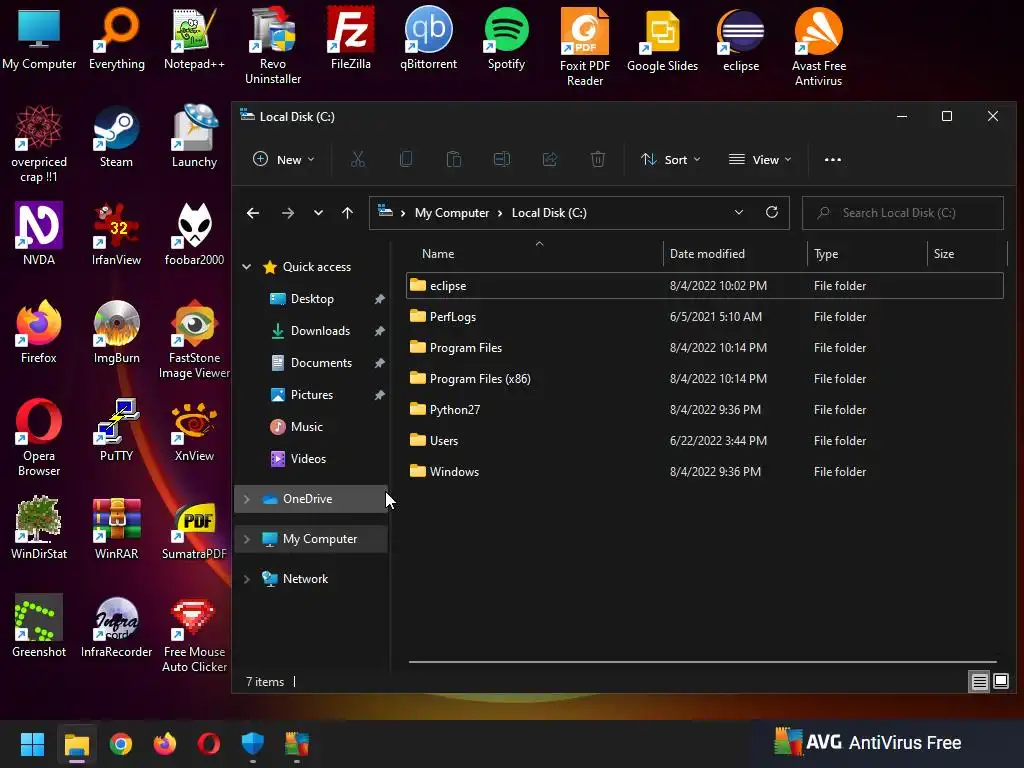Viewport: 1024px width, 768px height.
Task: Open recent locations dropdown arrow
Action: [x=318, y=213]
